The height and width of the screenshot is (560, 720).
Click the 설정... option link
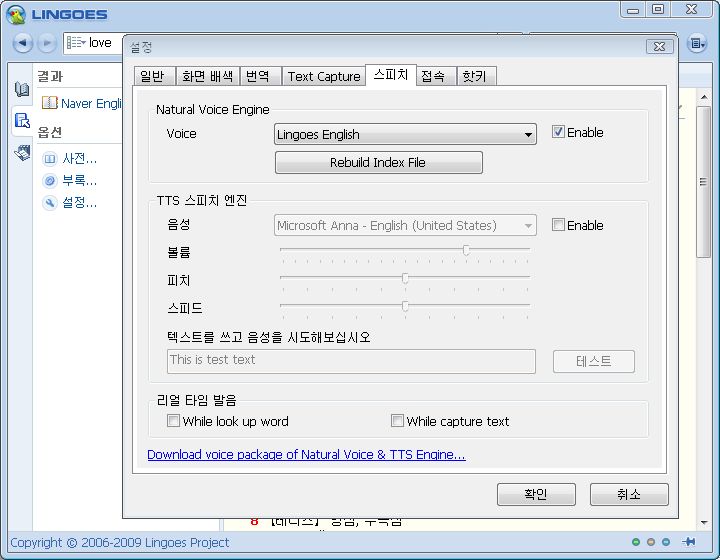pos(70,203)
